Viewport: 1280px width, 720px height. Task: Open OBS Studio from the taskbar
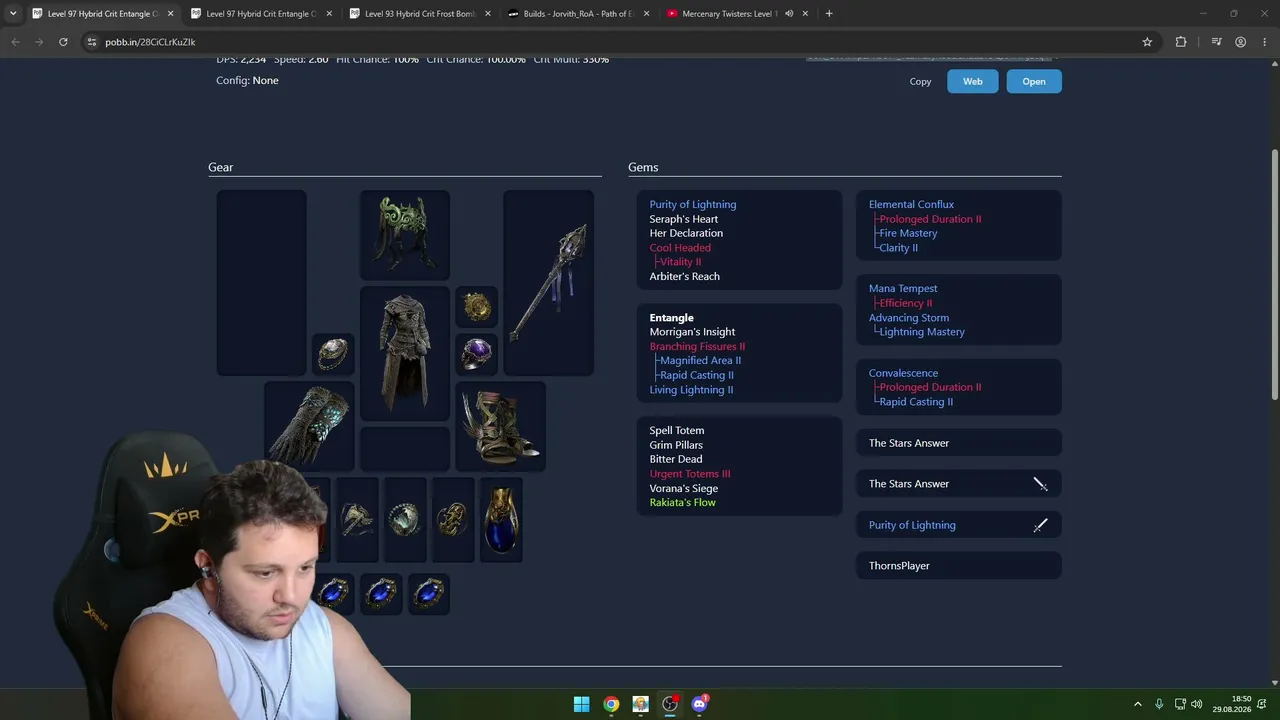670,704
